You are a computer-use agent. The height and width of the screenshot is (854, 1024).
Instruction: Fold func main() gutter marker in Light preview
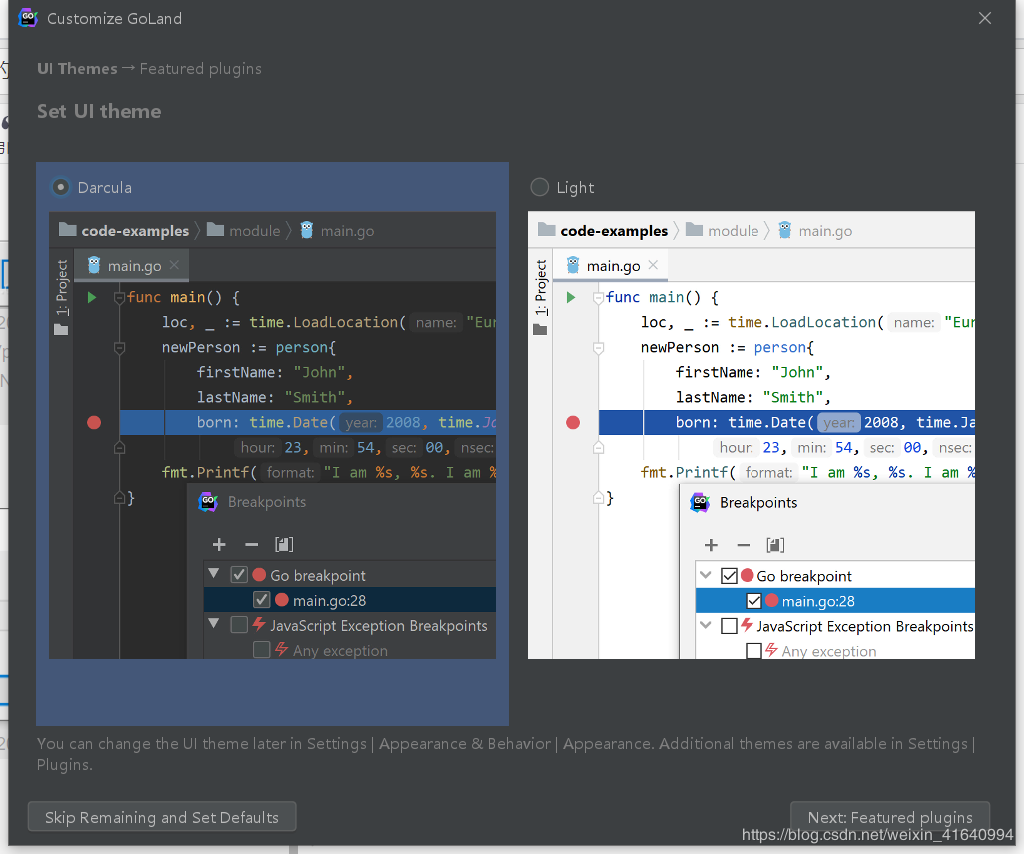click(598, 298)
